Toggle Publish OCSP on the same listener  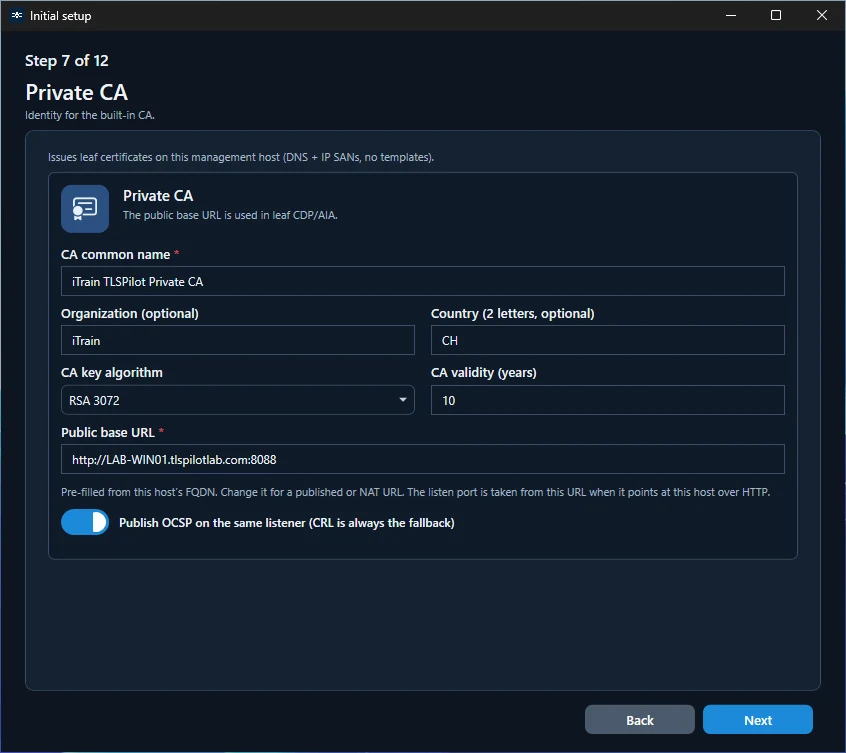click(85, 522)
